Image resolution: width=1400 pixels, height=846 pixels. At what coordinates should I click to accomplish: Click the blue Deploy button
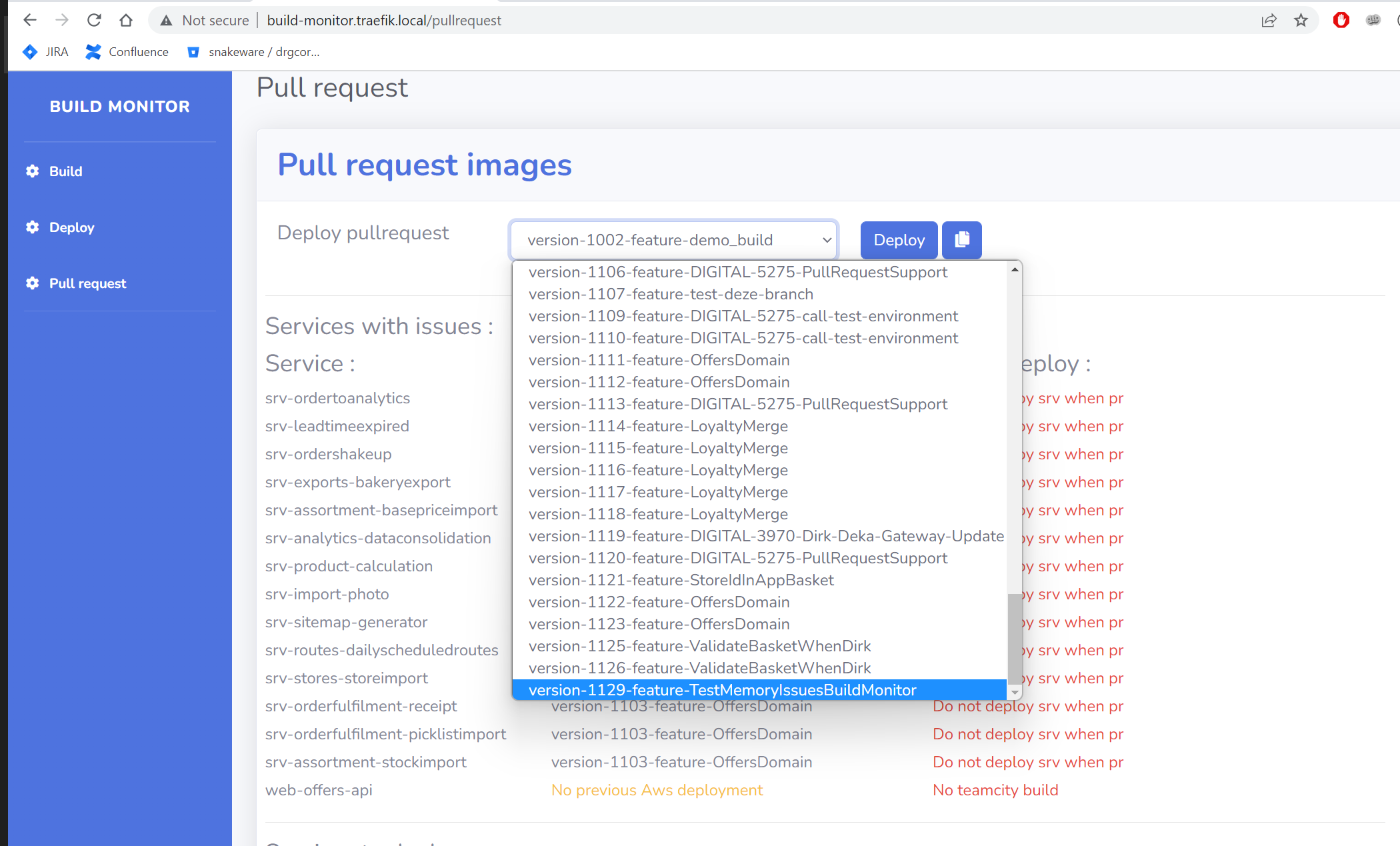899,239
